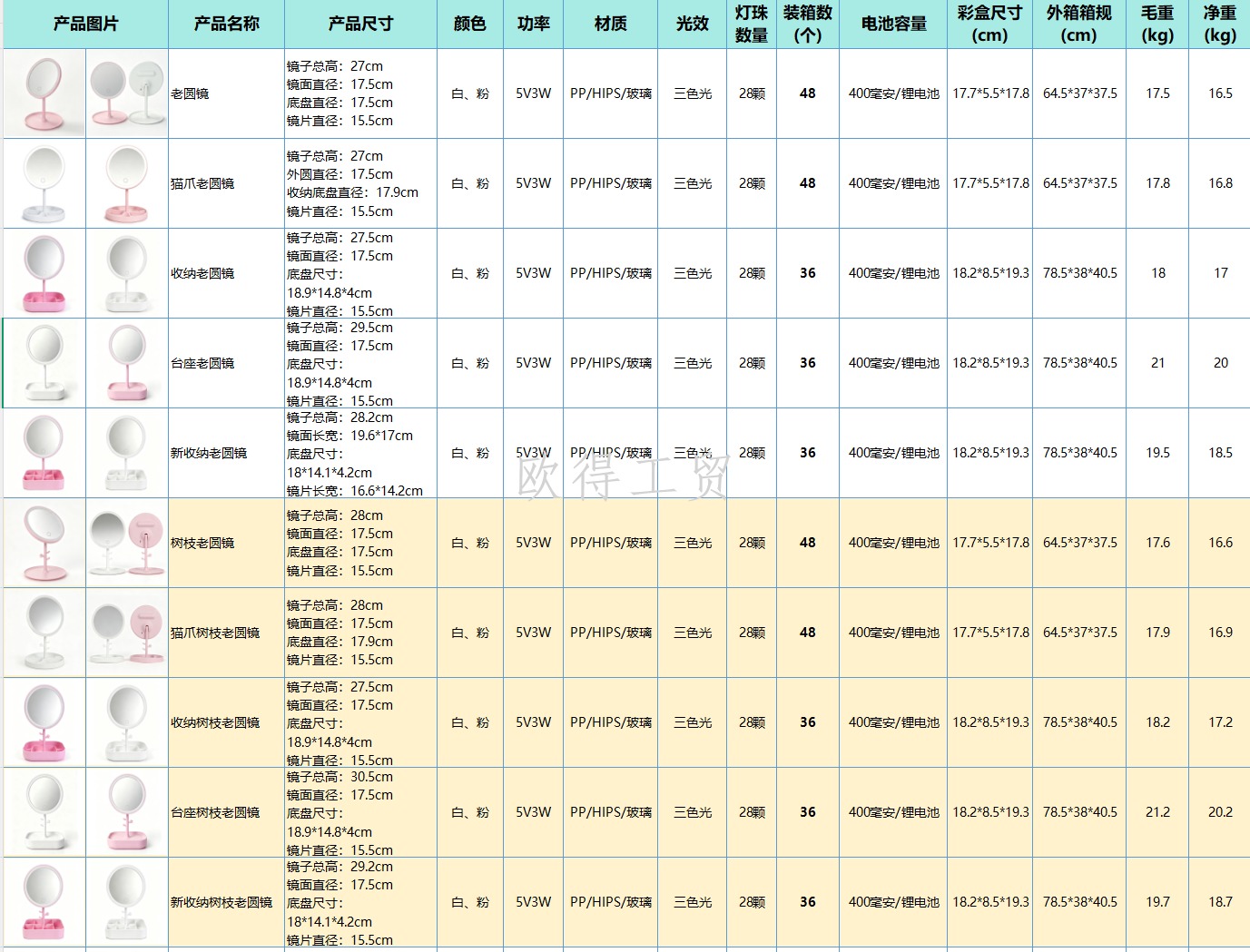The image size is (1250, 952).
Task: Open the white 猫爪老圆镜 product image
Action: pos(44,183)
